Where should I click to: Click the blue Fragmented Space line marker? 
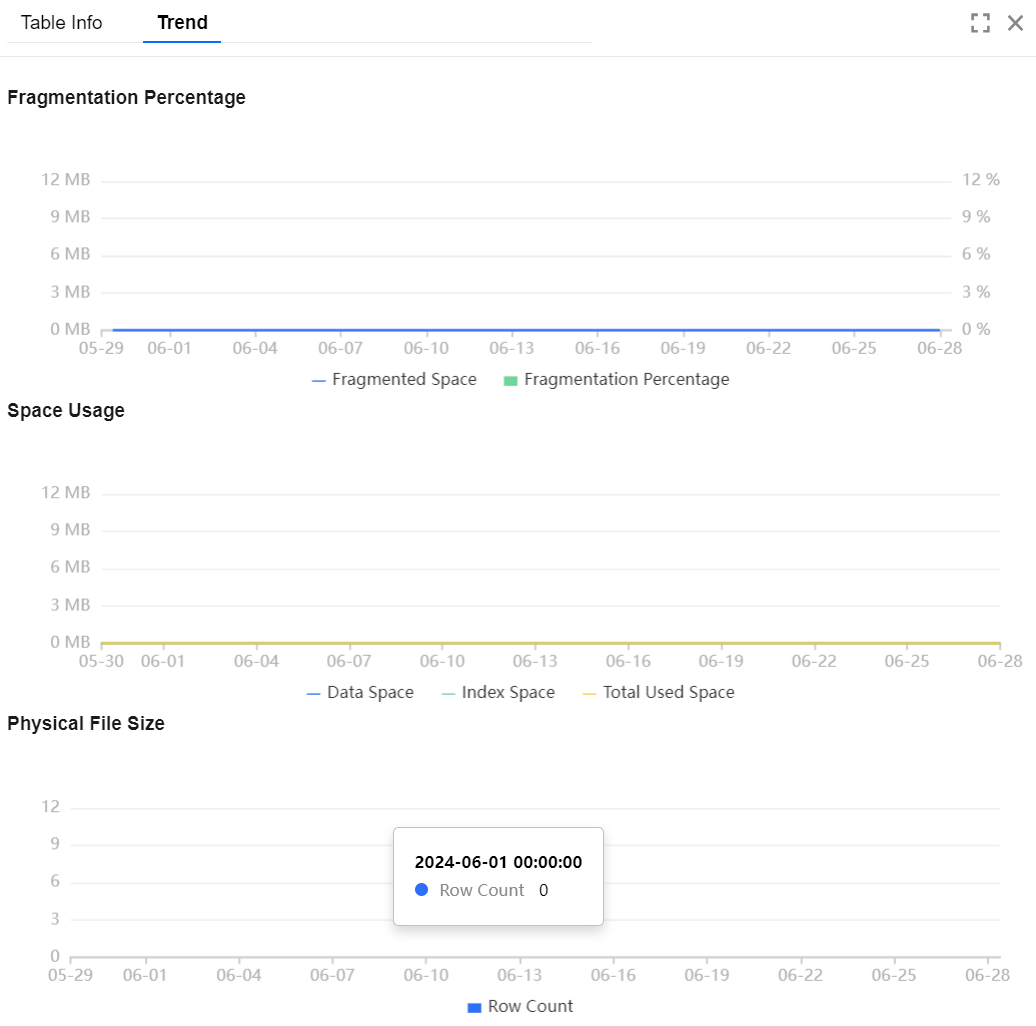tap(319, 381)
